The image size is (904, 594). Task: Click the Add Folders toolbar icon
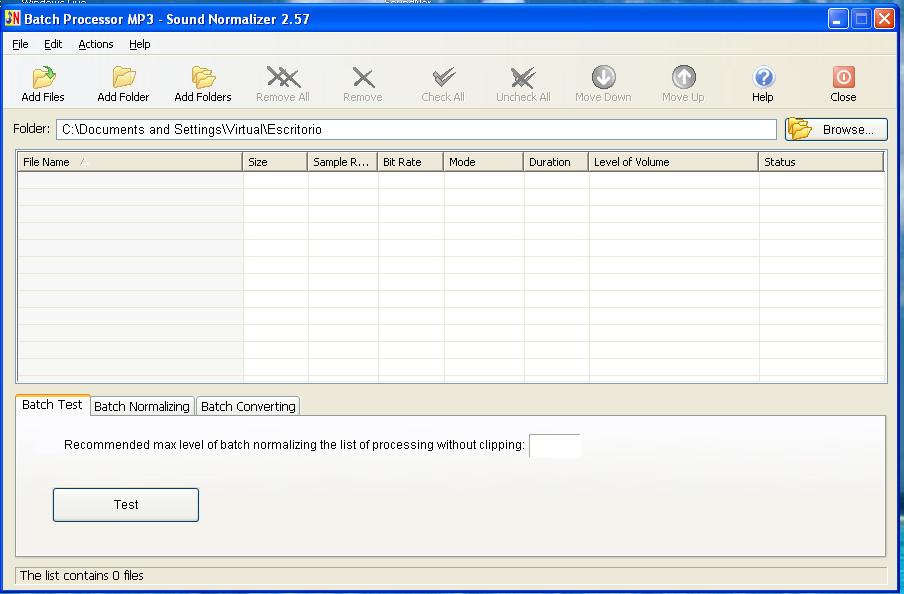point(203,77)
